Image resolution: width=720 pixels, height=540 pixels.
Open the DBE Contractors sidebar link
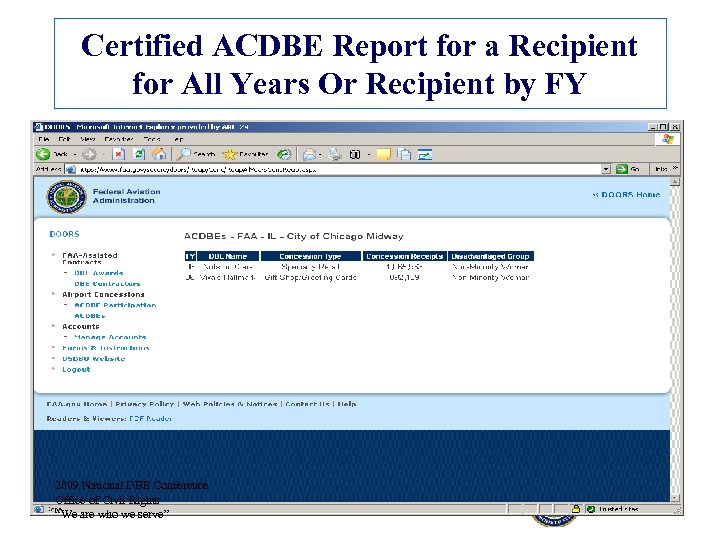(x=107, y=284)
